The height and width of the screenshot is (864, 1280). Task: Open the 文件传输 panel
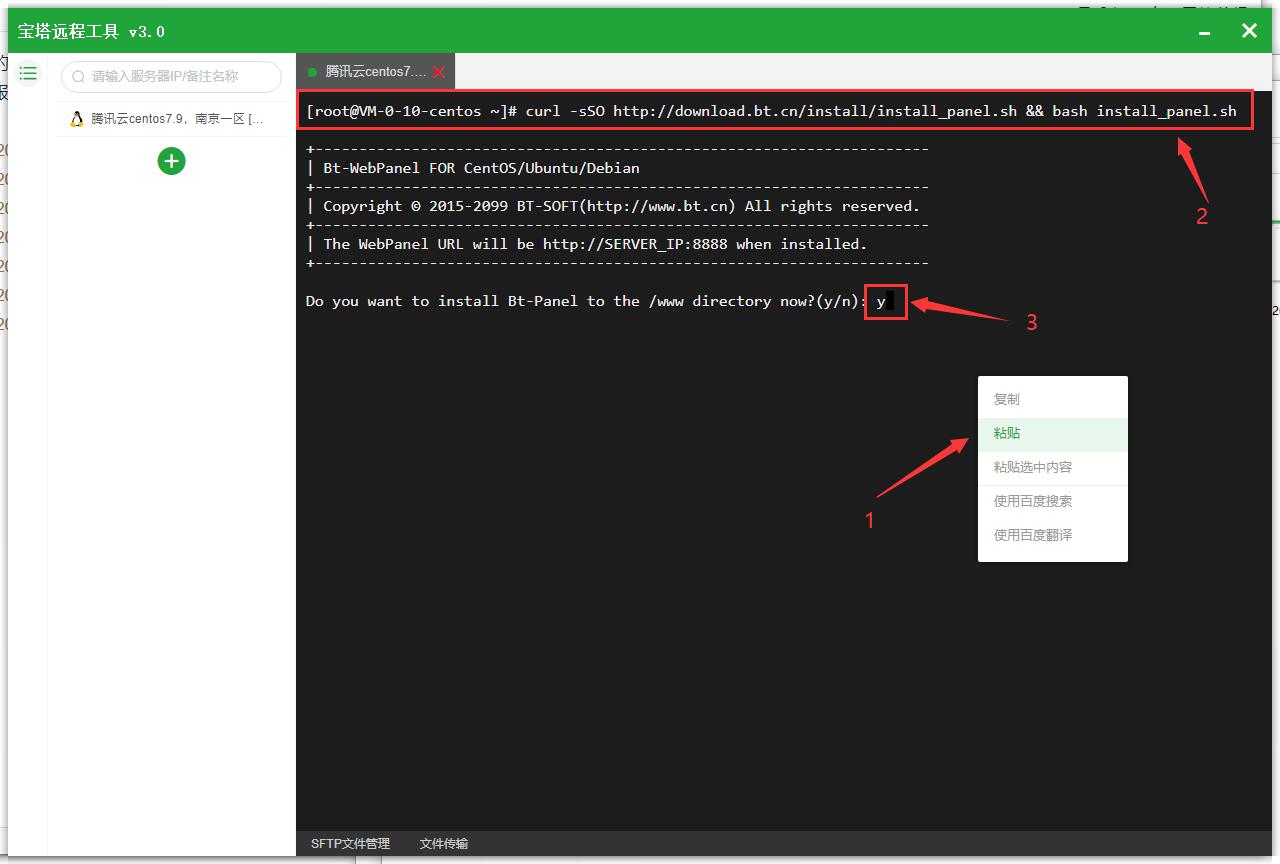[443, 843]
